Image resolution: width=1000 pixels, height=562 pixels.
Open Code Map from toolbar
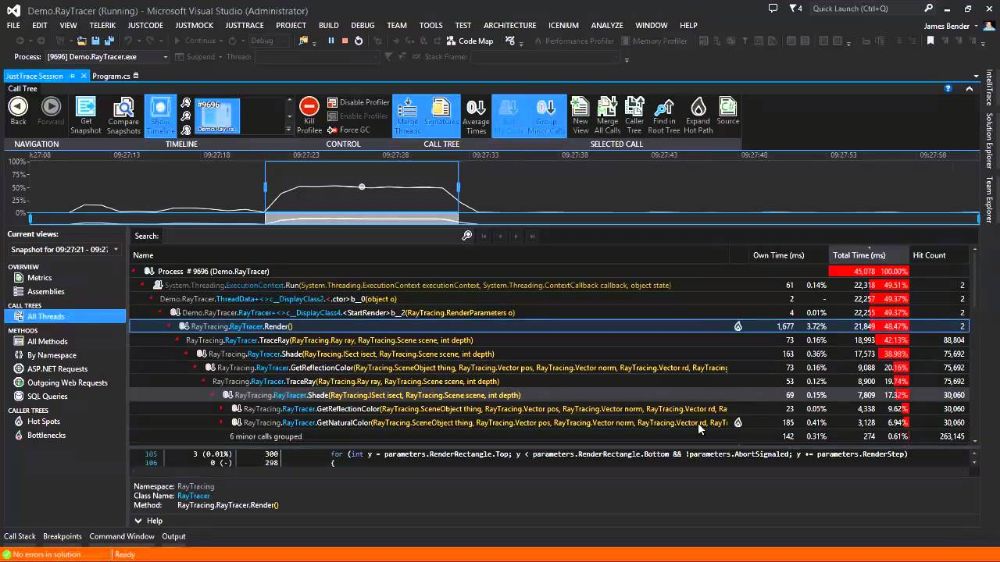point(470,41)
